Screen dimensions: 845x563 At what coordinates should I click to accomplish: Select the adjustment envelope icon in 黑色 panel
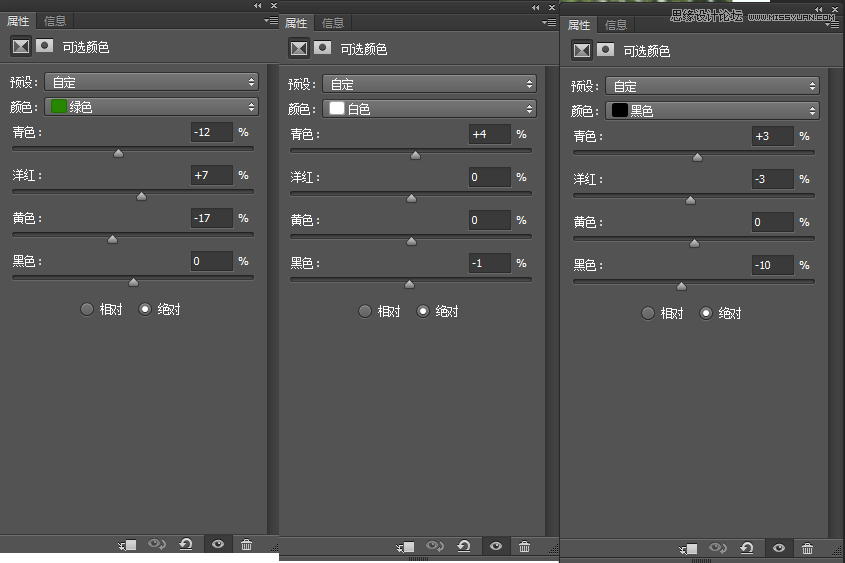pyautogui.click(x=581, y=50)
